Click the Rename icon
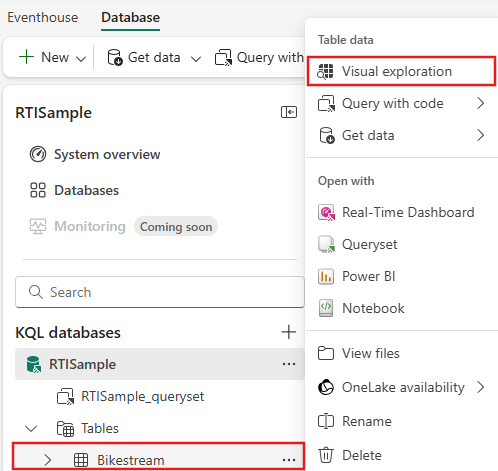 [x=326, y=421]
